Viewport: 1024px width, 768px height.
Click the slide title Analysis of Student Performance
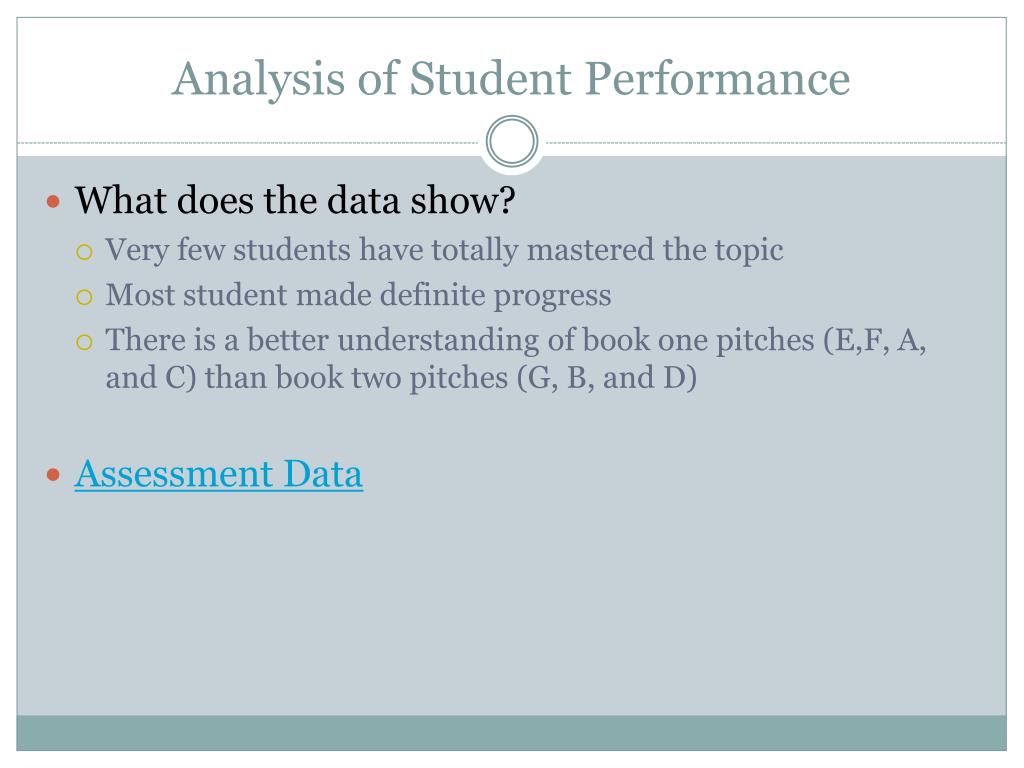click(x=511, y=79)
